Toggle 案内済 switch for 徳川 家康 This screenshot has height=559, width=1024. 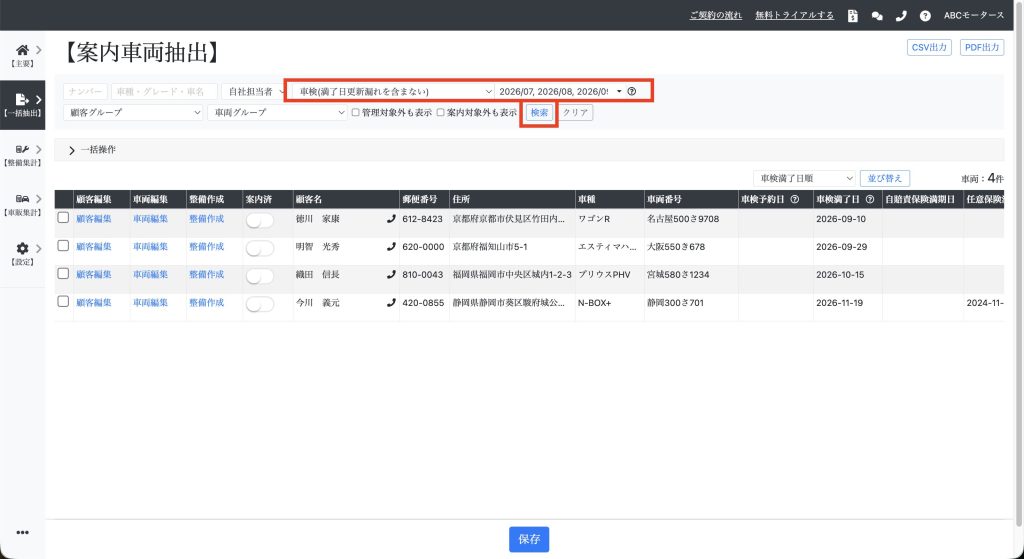click(x=260, y=221)
